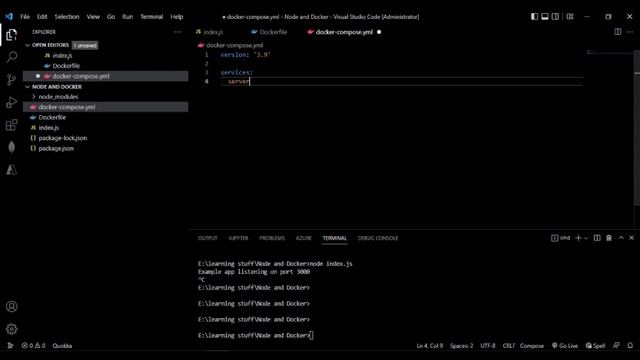This screenshot has width=640, height=360.
Task: Select the cmd terminal profile label
Action: (561, 238)
